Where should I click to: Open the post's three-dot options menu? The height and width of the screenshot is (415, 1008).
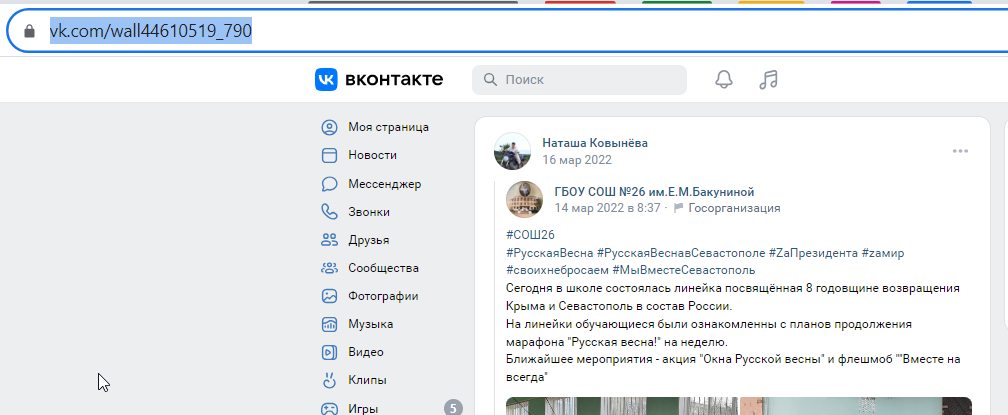pos(960,151)
